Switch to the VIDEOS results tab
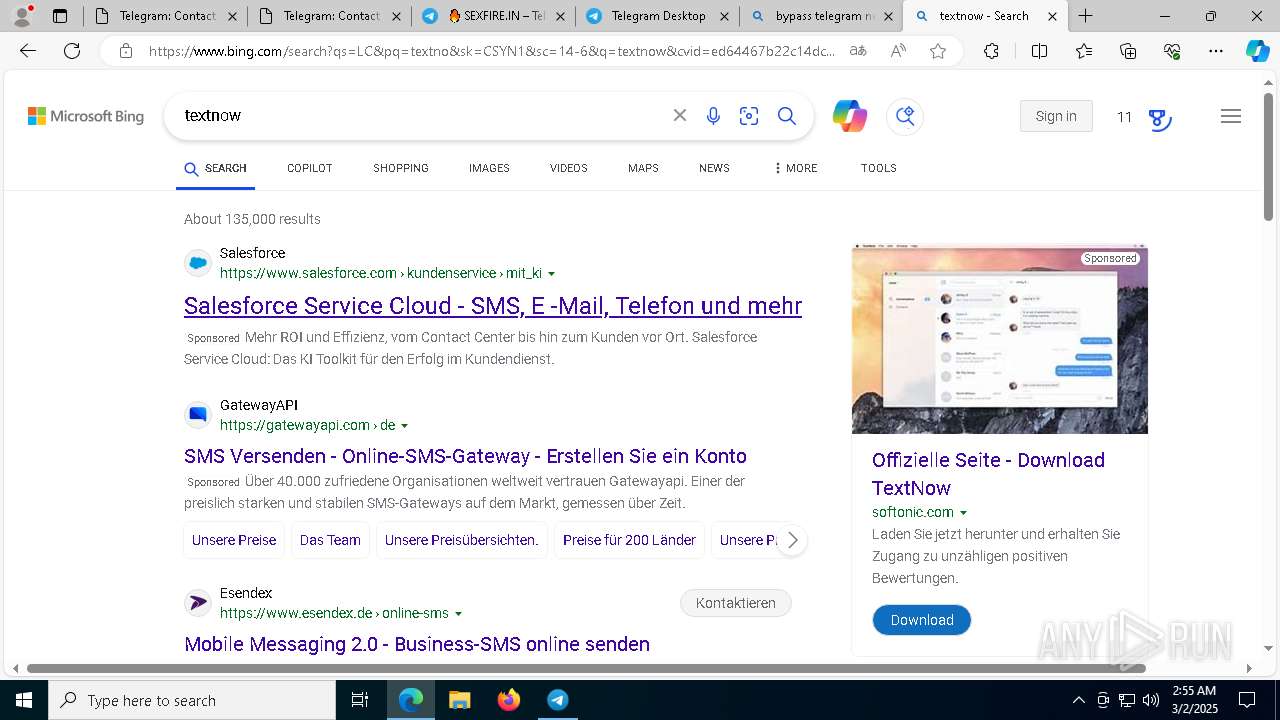The width and height of the screenshot is (1280, 720). pyautogui.click(x=569, y=168)
